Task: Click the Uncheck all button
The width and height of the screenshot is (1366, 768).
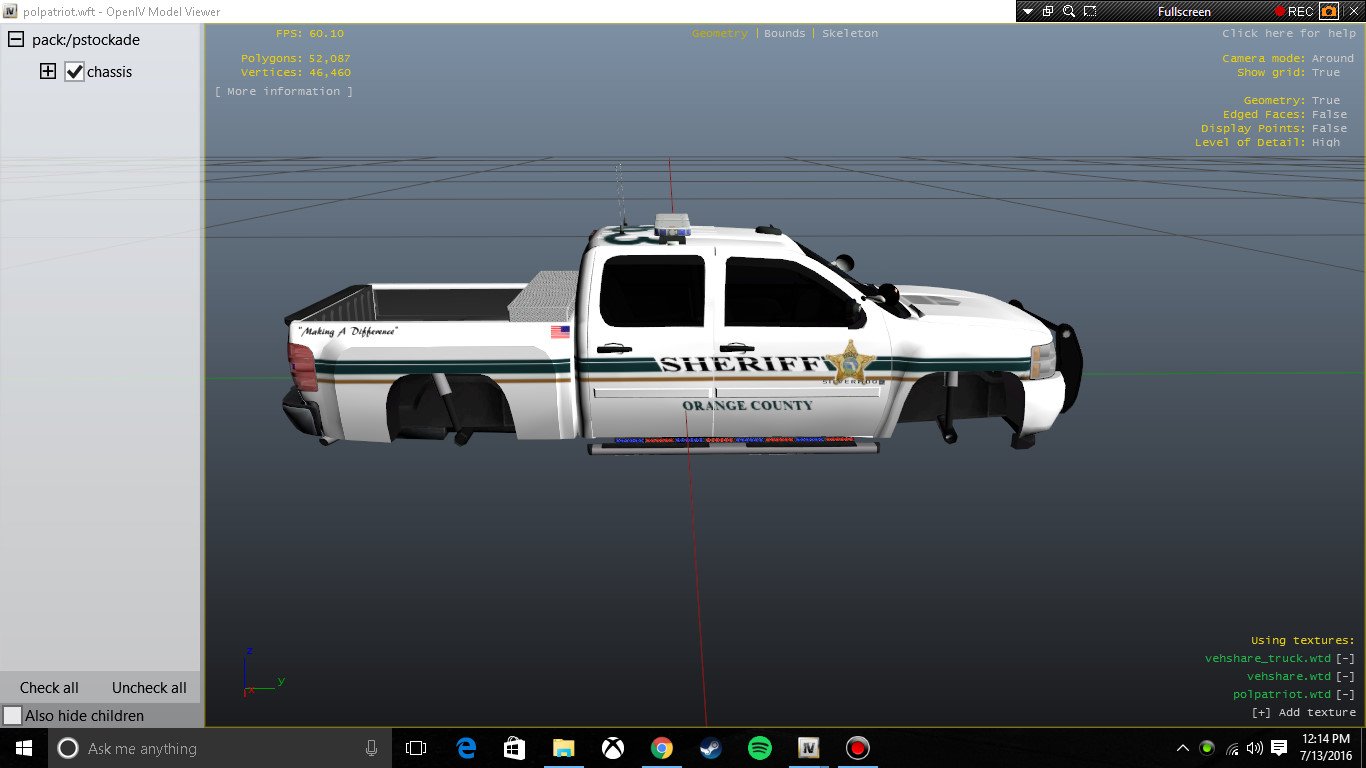Action: pyautogui.click(x=149, y=688)
